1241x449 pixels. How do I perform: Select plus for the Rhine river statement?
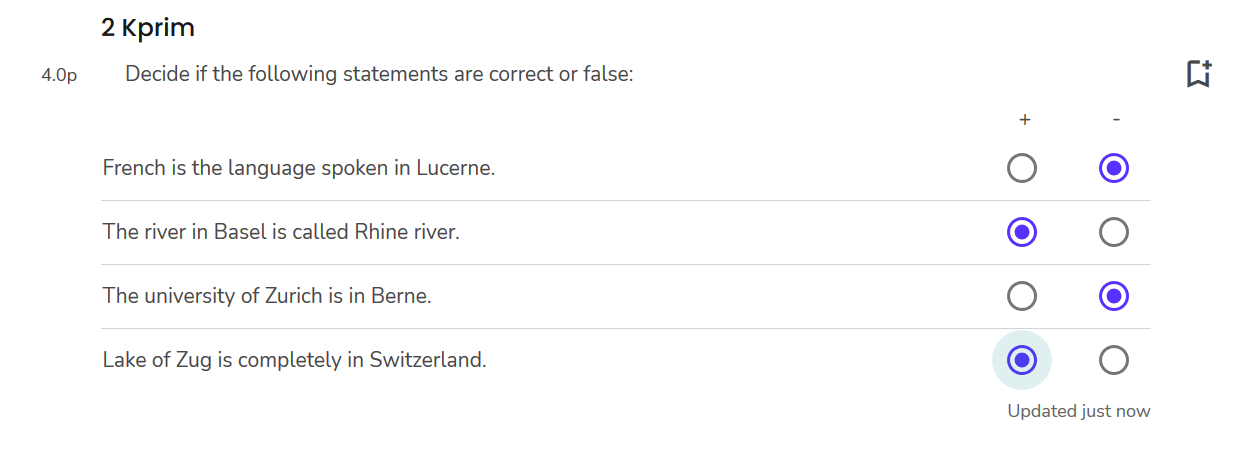click(x=1022, y=232)
